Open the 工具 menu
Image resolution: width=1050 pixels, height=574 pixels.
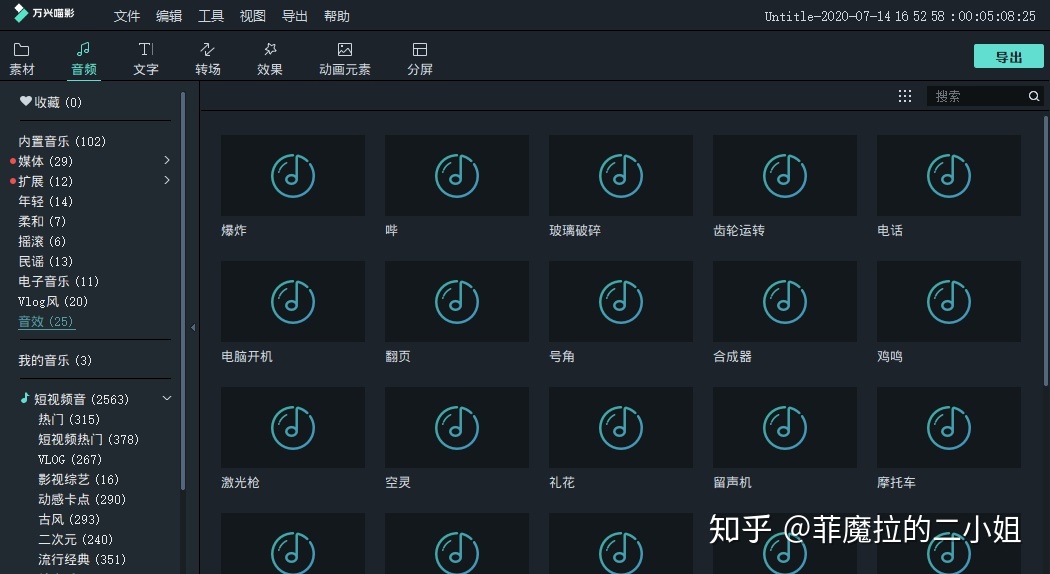pos(211,16)
